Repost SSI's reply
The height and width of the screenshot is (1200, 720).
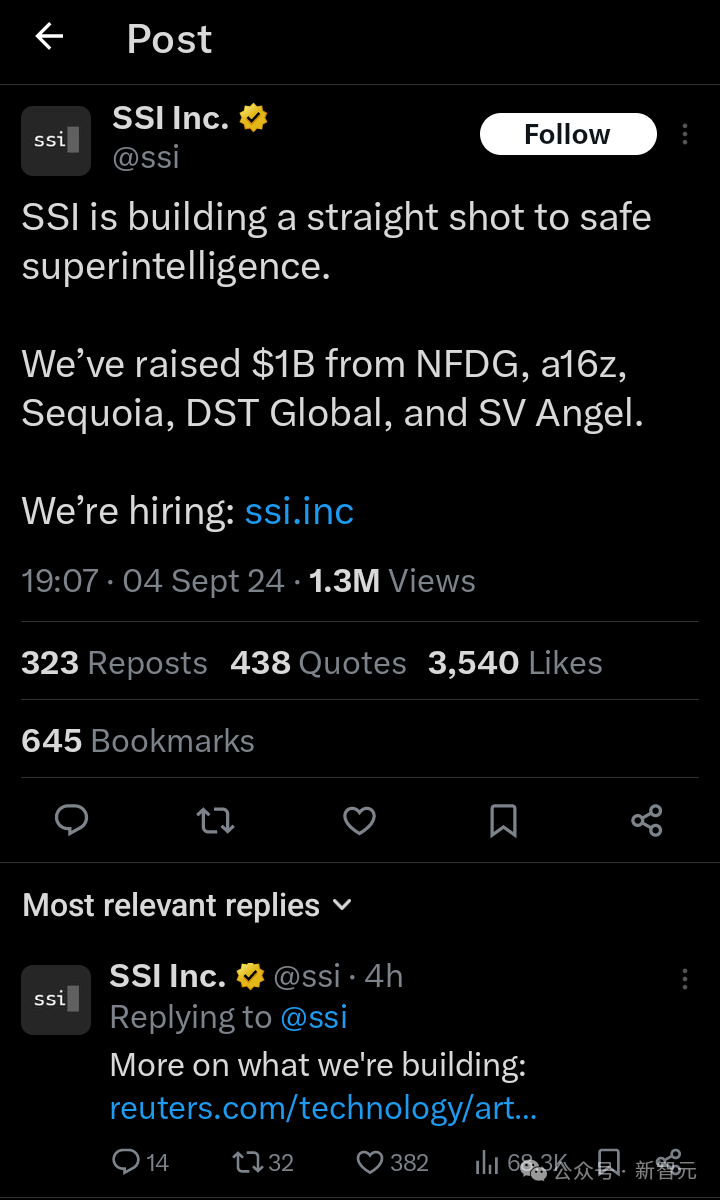[x=248, y=1162]
